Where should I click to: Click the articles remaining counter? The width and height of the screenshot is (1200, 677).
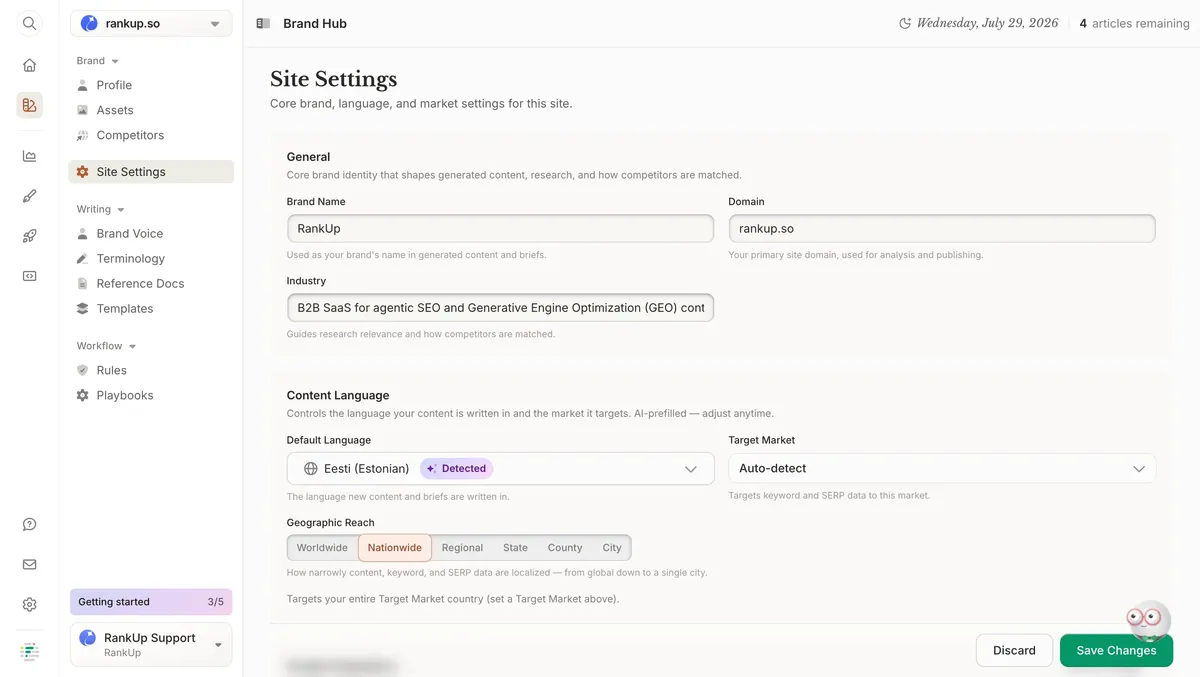tap(1134, 23)
